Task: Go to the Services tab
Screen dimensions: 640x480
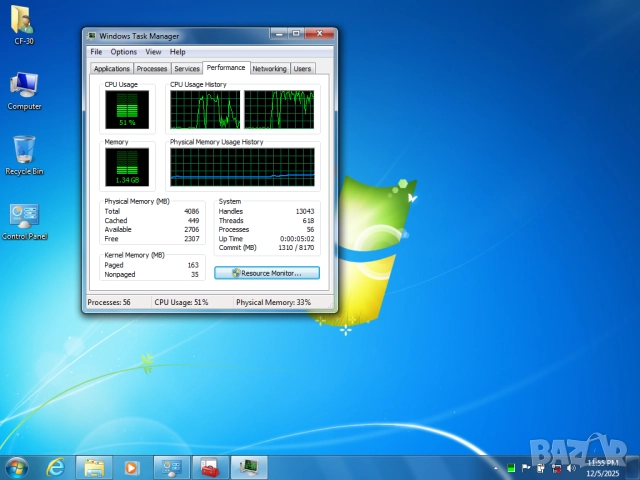Action: click(x=186, y=69)
